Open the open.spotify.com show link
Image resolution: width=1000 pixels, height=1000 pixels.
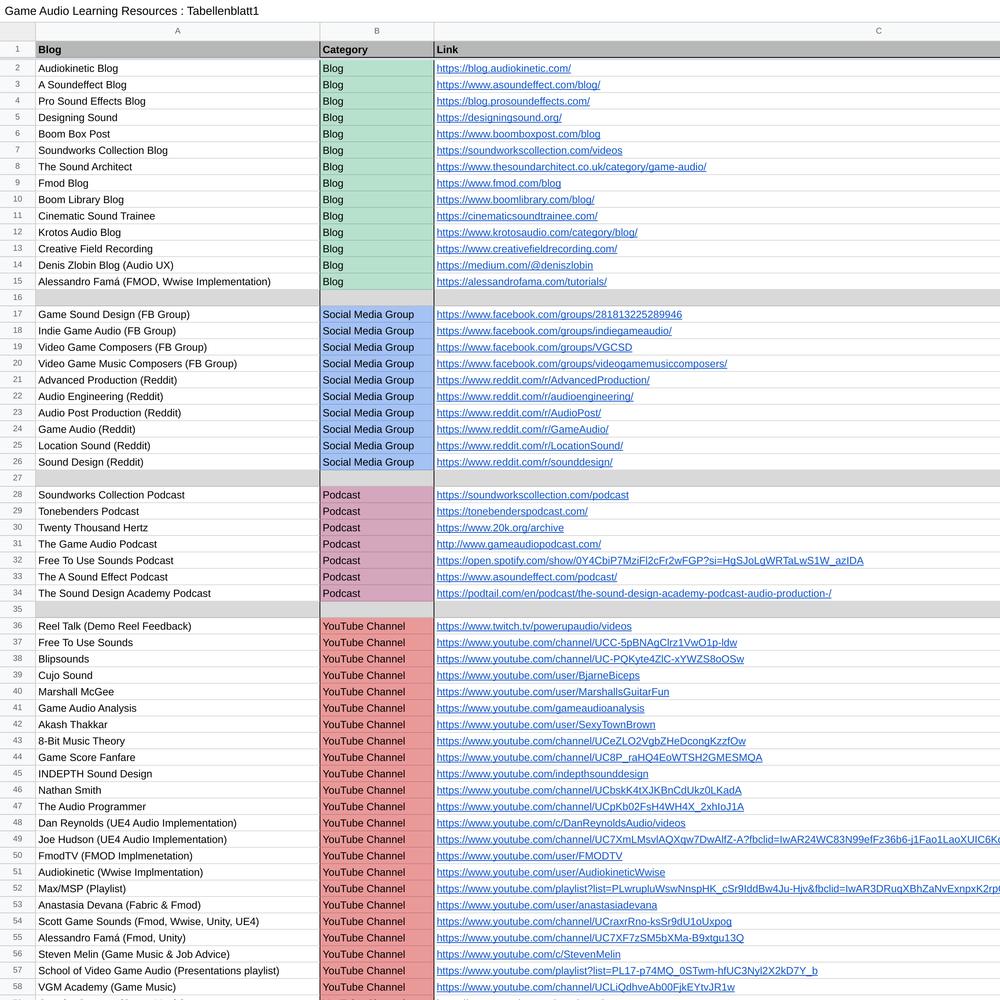(x=650, y=561)
